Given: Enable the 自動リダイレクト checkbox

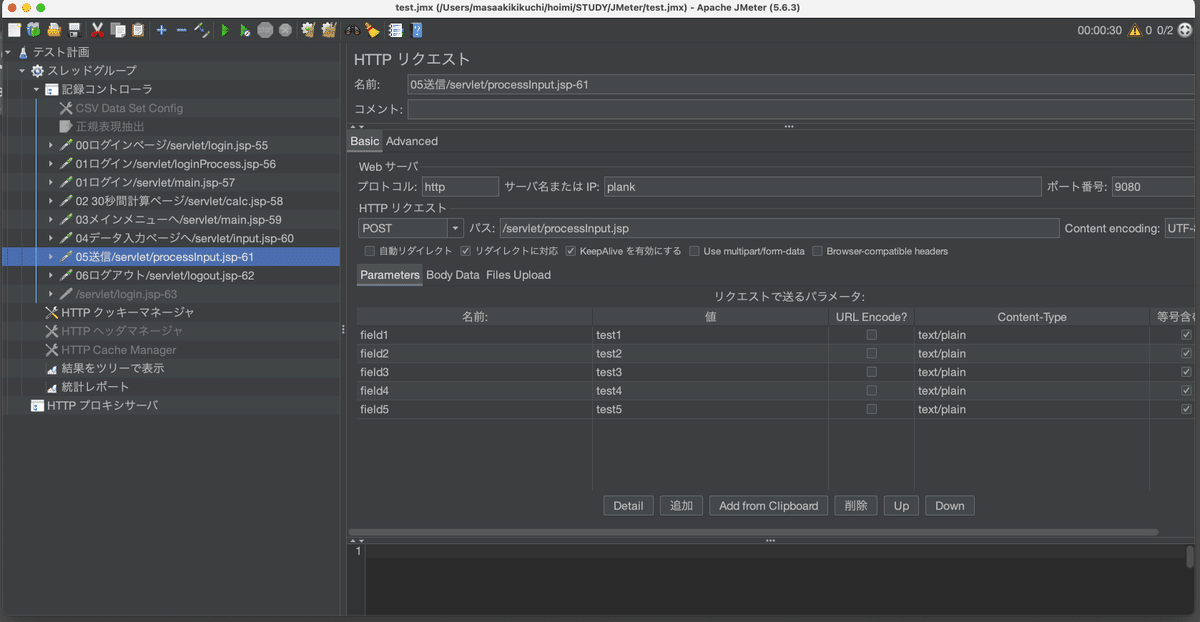Looking at the screenshot, I should [x=371, y=251].
